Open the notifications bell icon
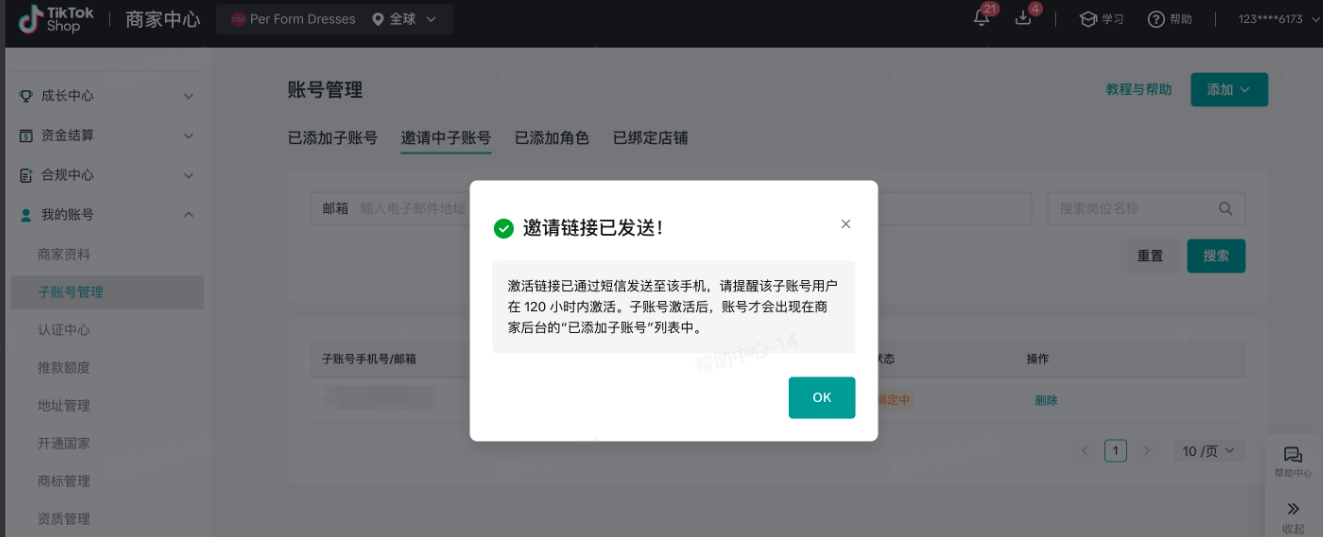The image size is (1323, 537). tap(982, 18)
